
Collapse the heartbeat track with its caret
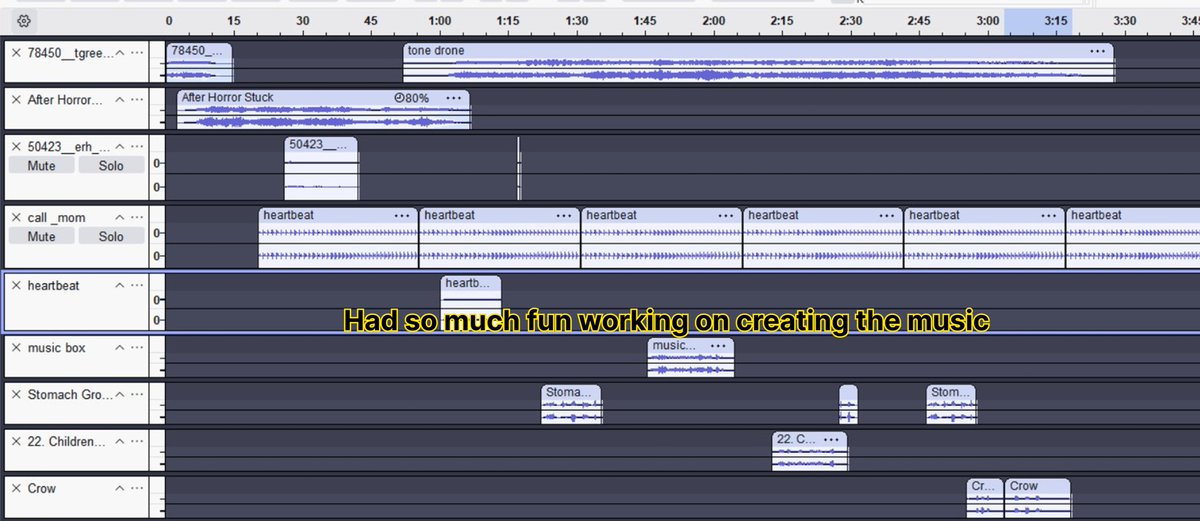(x=120, y=286)
